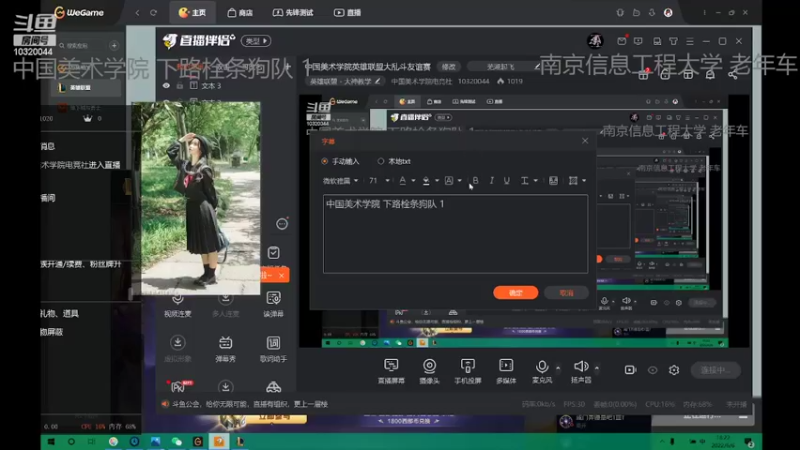The height and width of the screenshot is (450, 800).
Task: Click the Windows Start button on taskbar
Action: (x=51, y=442)
